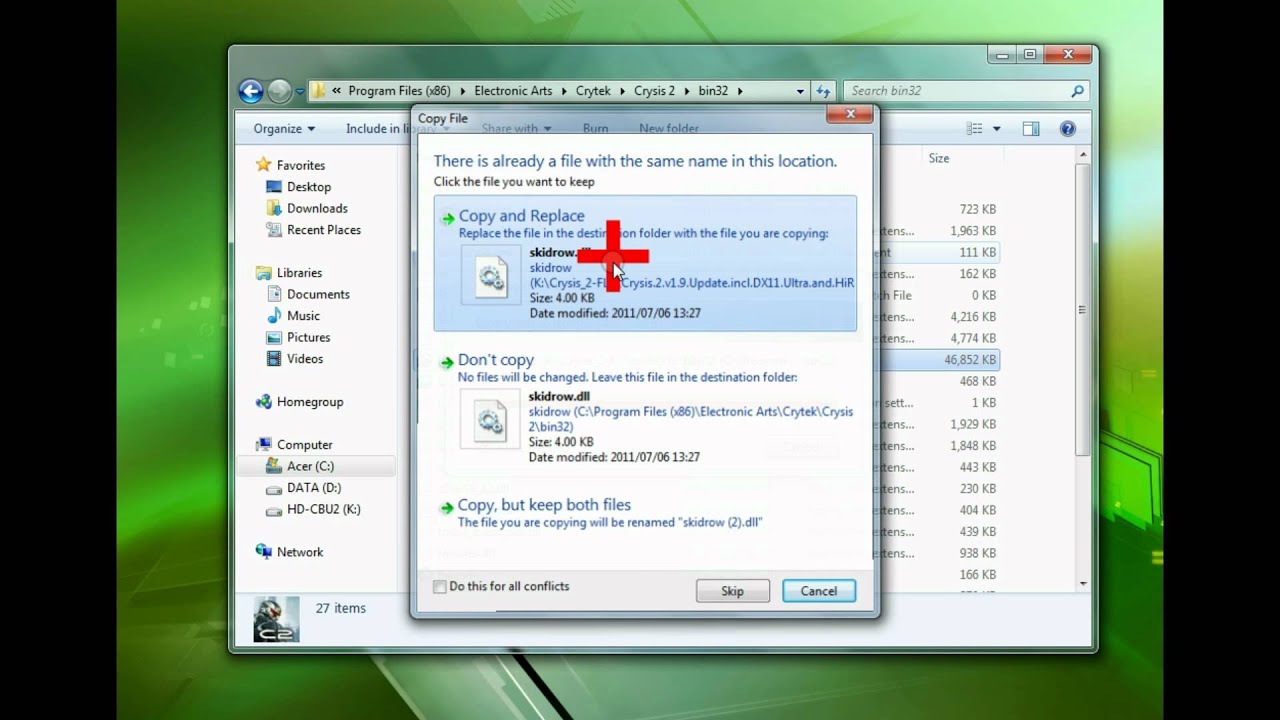Click the green arrow beside Copy, but keep both files
Screen dimensions: 1280x720
pos(447,508)
